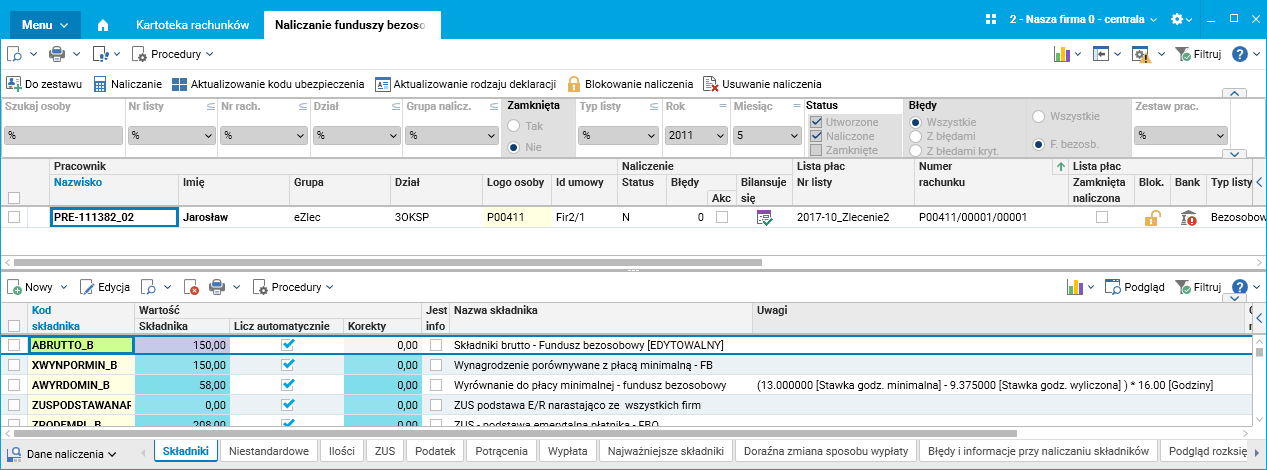Click the help icon in lower toolbar
Image resolution: width=1267 pixels, height=470 pixels.
(1239, 287)
